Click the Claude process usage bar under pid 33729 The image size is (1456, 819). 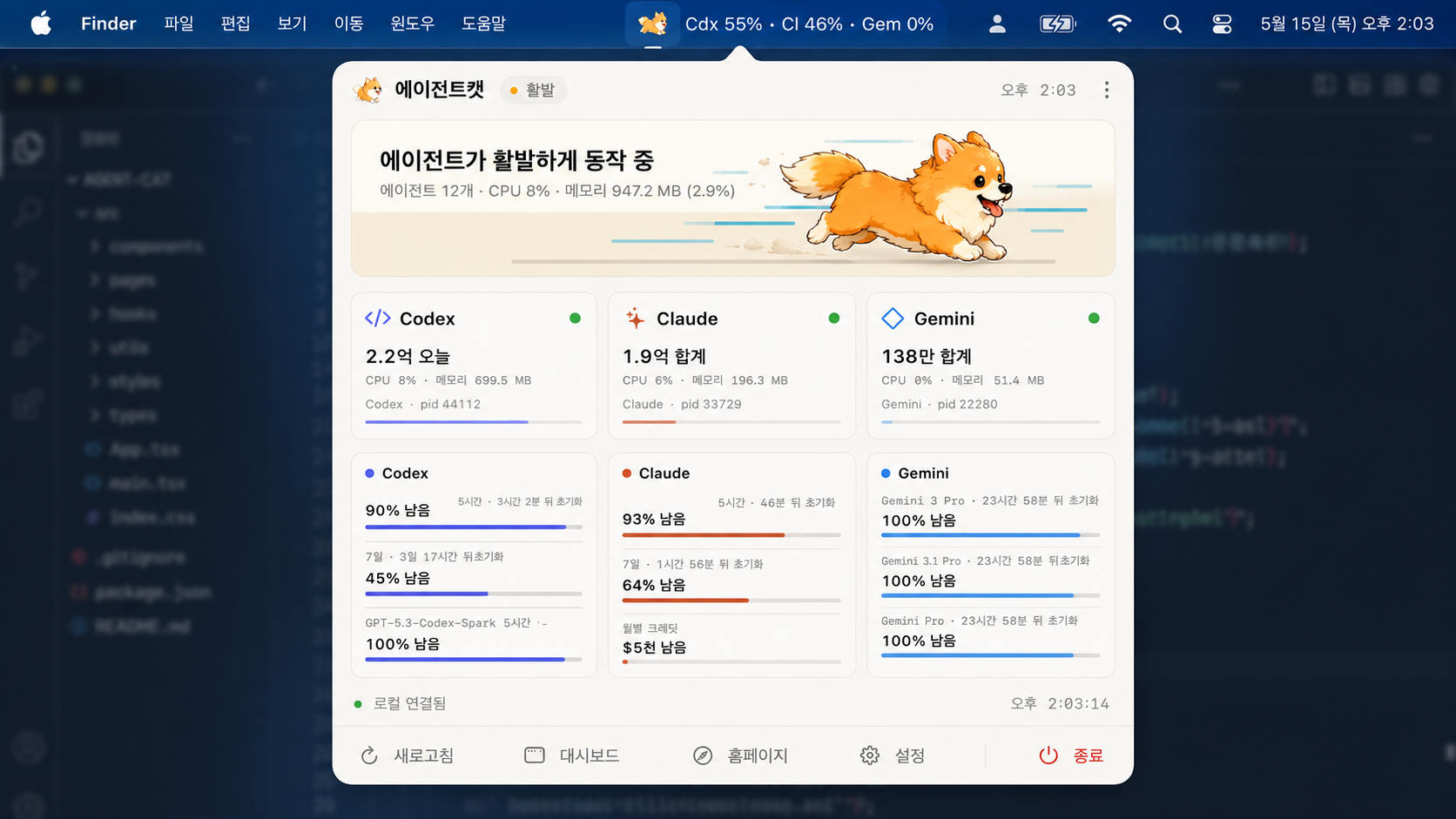pyautogui.click(x=731, y=422)
